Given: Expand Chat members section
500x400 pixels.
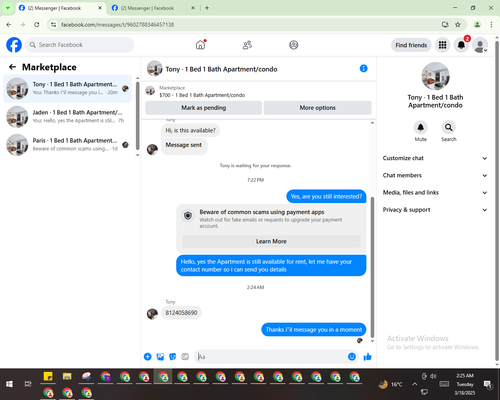Looking at the screenshot, I should click(435, 175).
